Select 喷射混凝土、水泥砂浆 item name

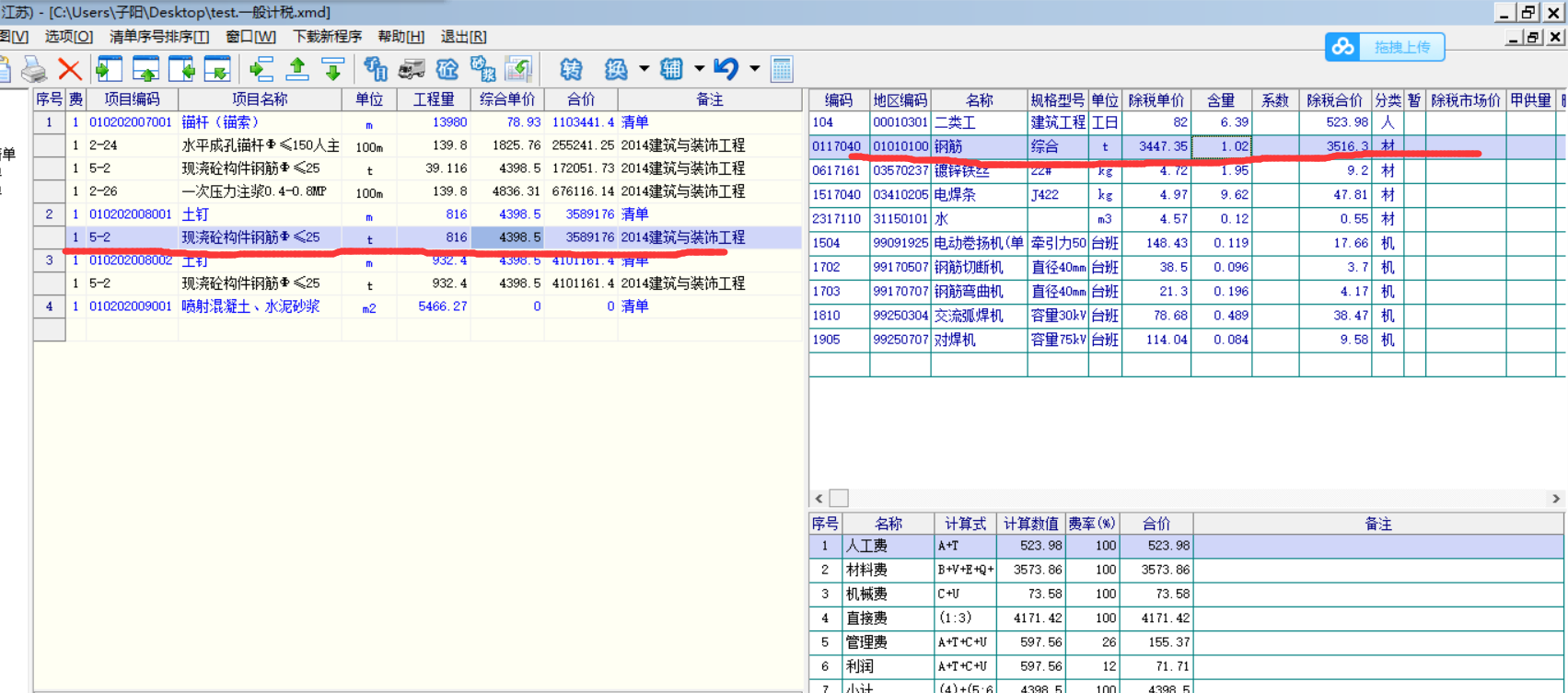(x=260, y=306)
